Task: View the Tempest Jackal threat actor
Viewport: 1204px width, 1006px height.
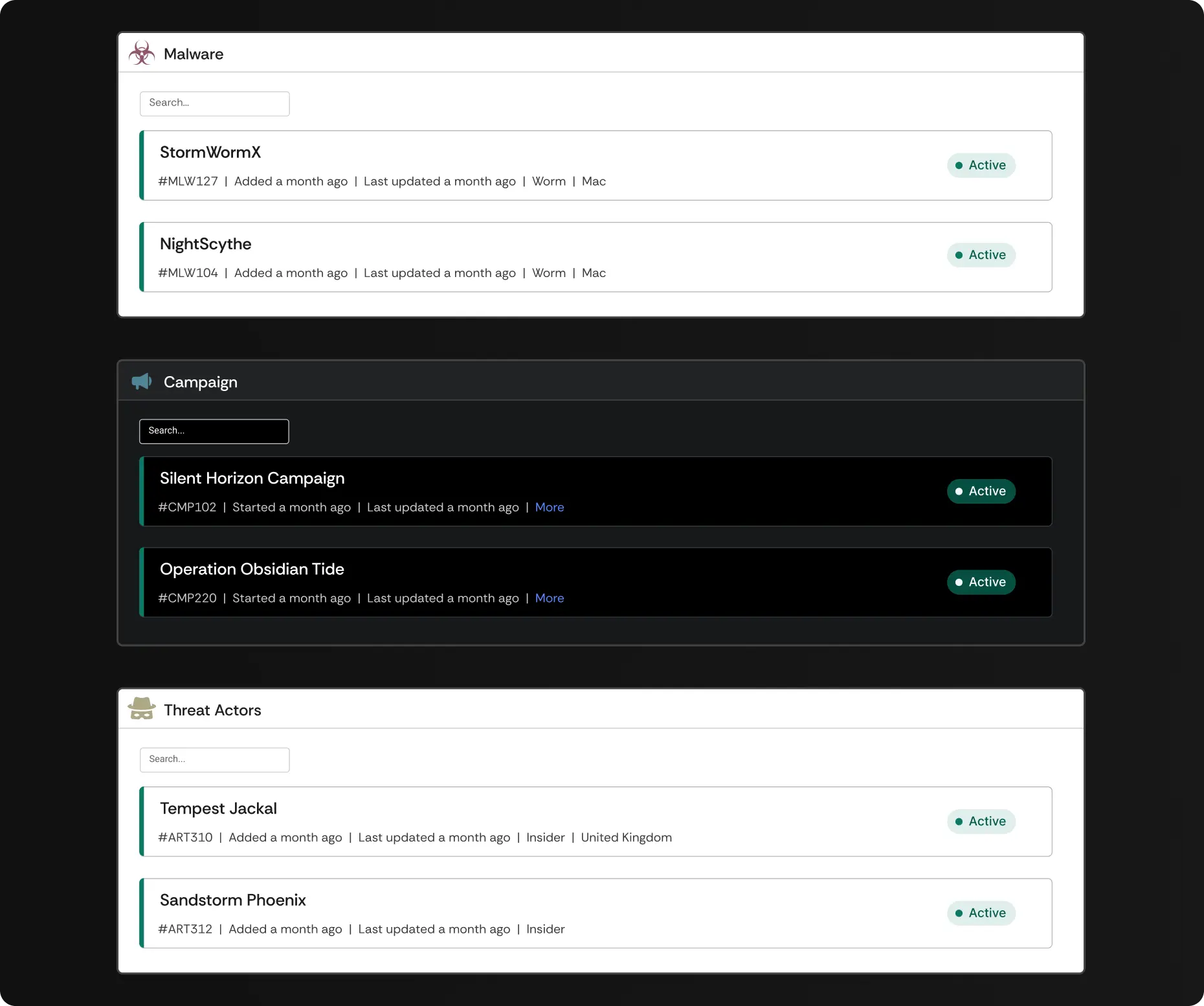Action: point(218,809)
